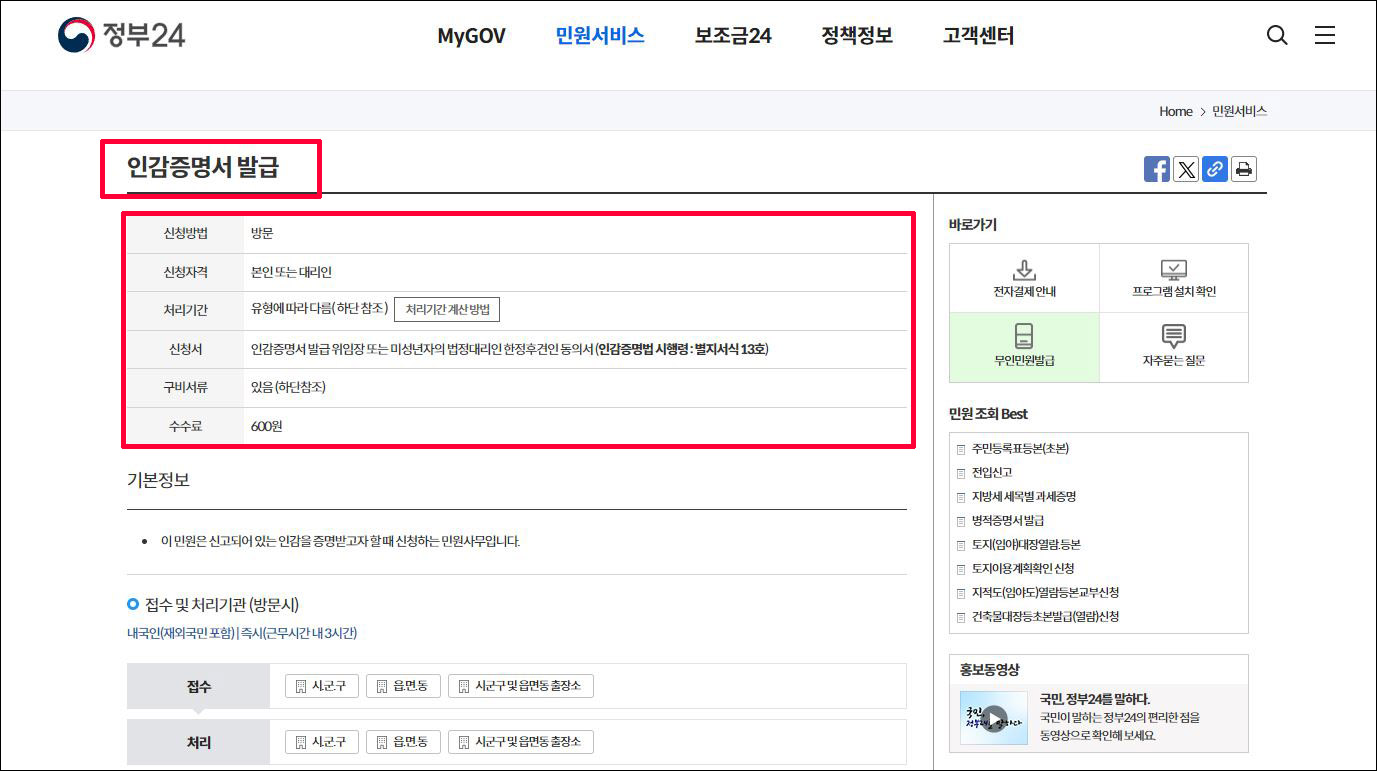Click 읍.면.동 button in 접수 row
This screenshot has height=771, width=1377.
(x=403, y=686)
